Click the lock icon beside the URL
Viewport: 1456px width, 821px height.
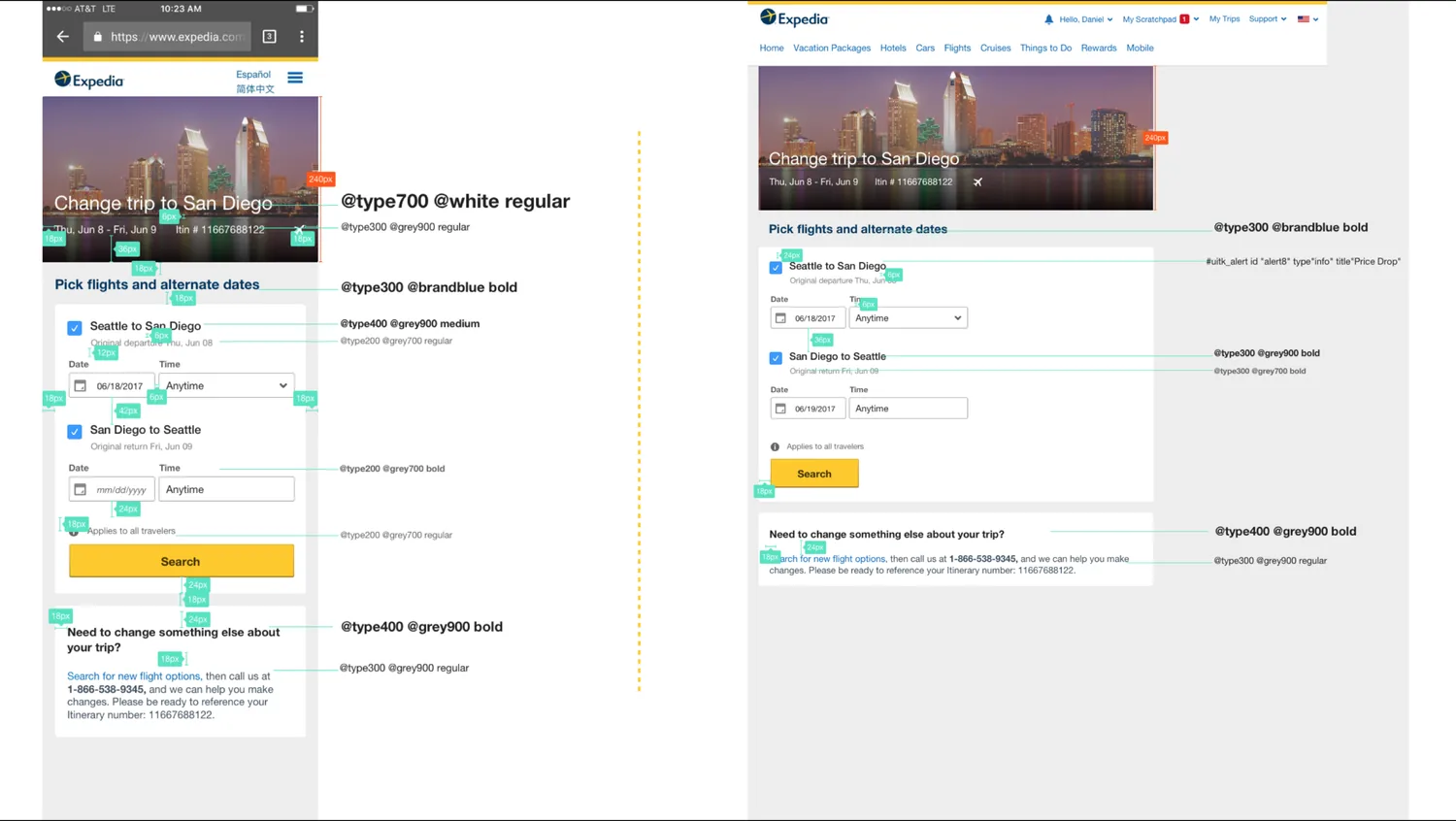click(x=97, y=37)
